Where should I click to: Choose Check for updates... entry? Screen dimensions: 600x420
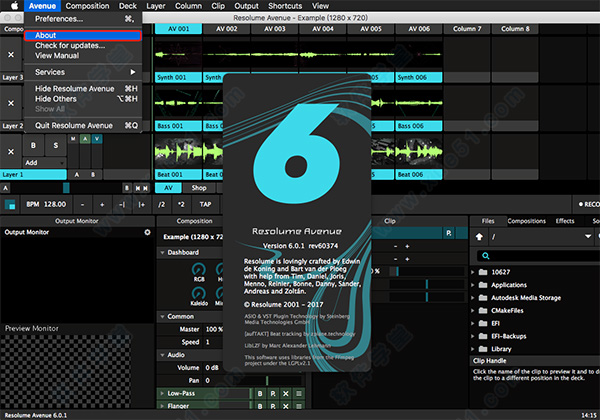click(x=83, y=46)
